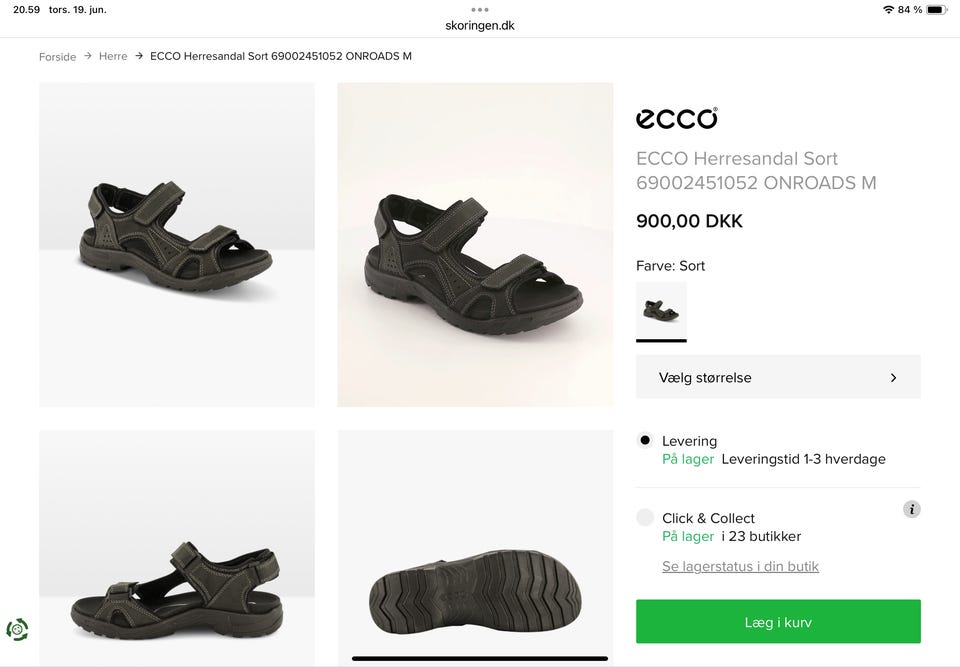Tap the three-dot multitasking icon at top
The height and width of the screenshot is (667, 960).
[480, 10]
